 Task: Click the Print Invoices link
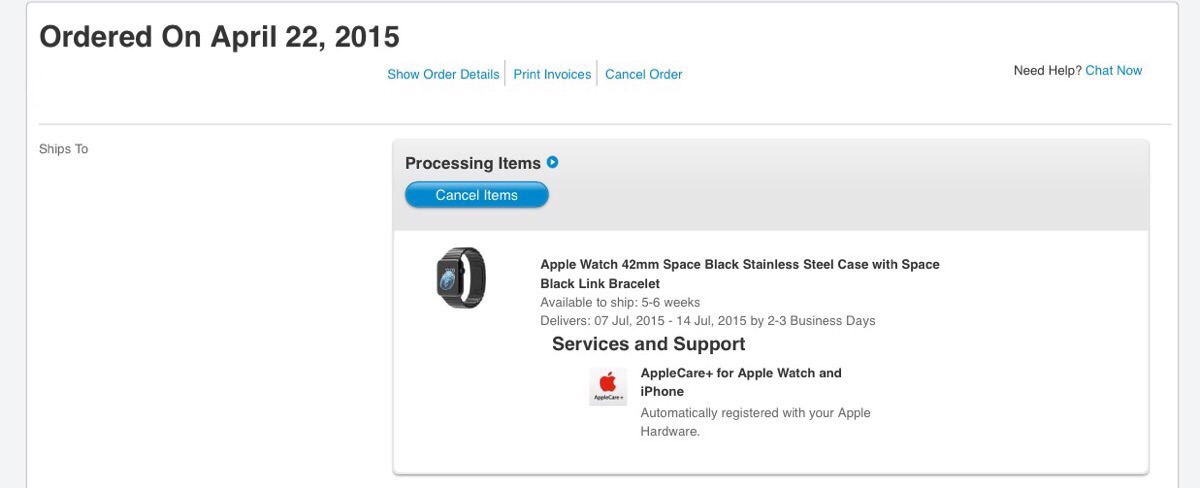[x=552, y=74]
